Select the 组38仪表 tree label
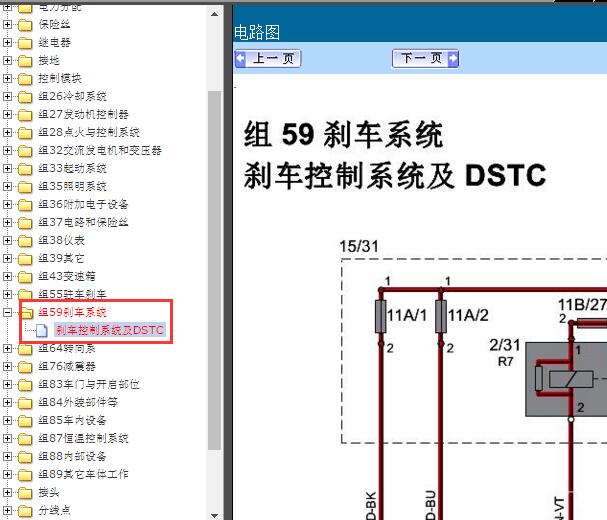Viewport: 607px width, 520px height. [62, 240]
